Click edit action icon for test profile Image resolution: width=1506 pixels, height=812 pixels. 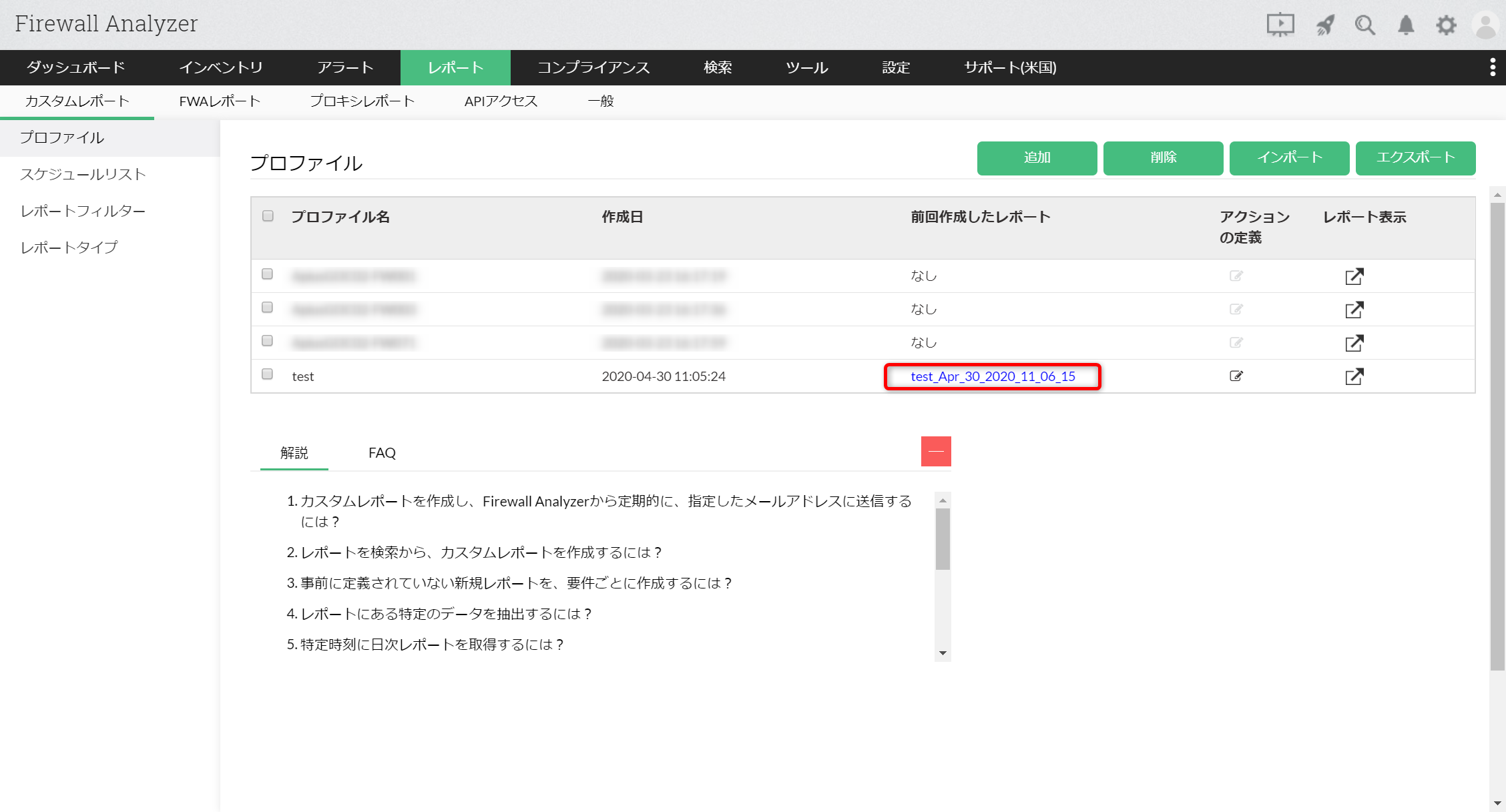point(1236,376)
